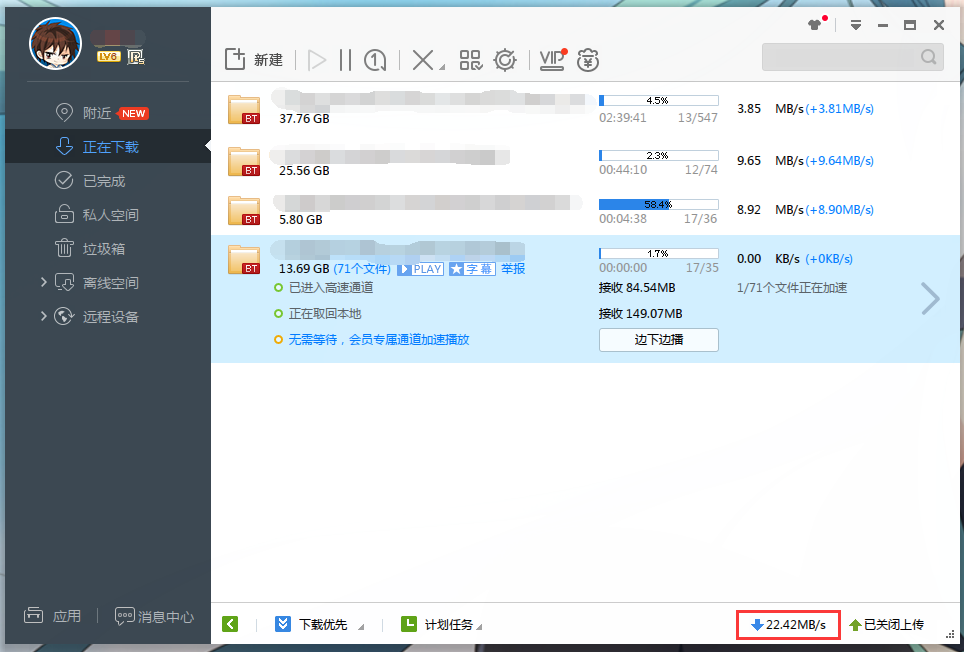Click the green collapse arrow in the bottom bar
964x652 pixels.
[x=230, y=625]
